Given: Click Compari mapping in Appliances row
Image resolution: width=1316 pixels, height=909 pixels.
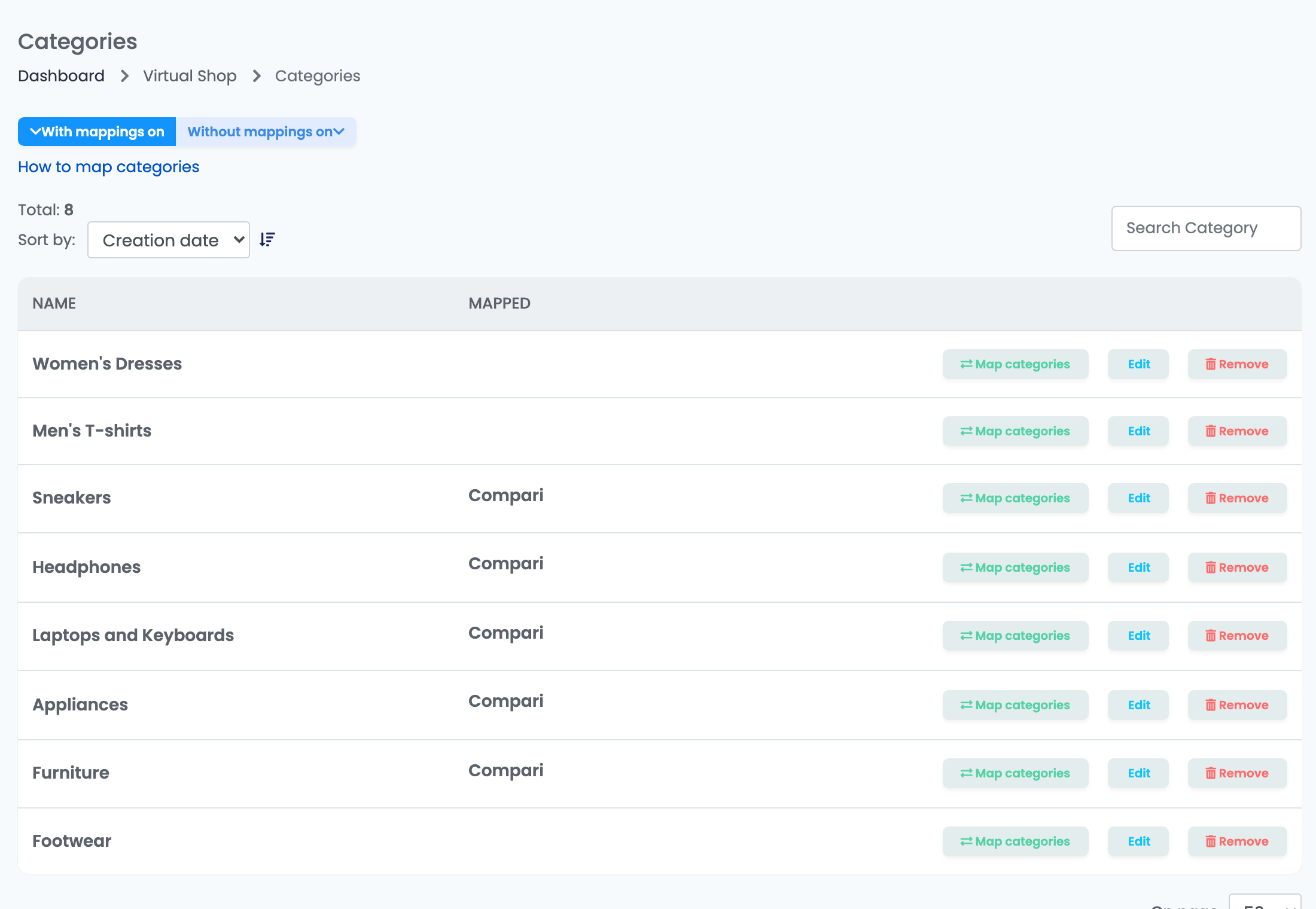Looking at the screenshot, I should [506, 701].
